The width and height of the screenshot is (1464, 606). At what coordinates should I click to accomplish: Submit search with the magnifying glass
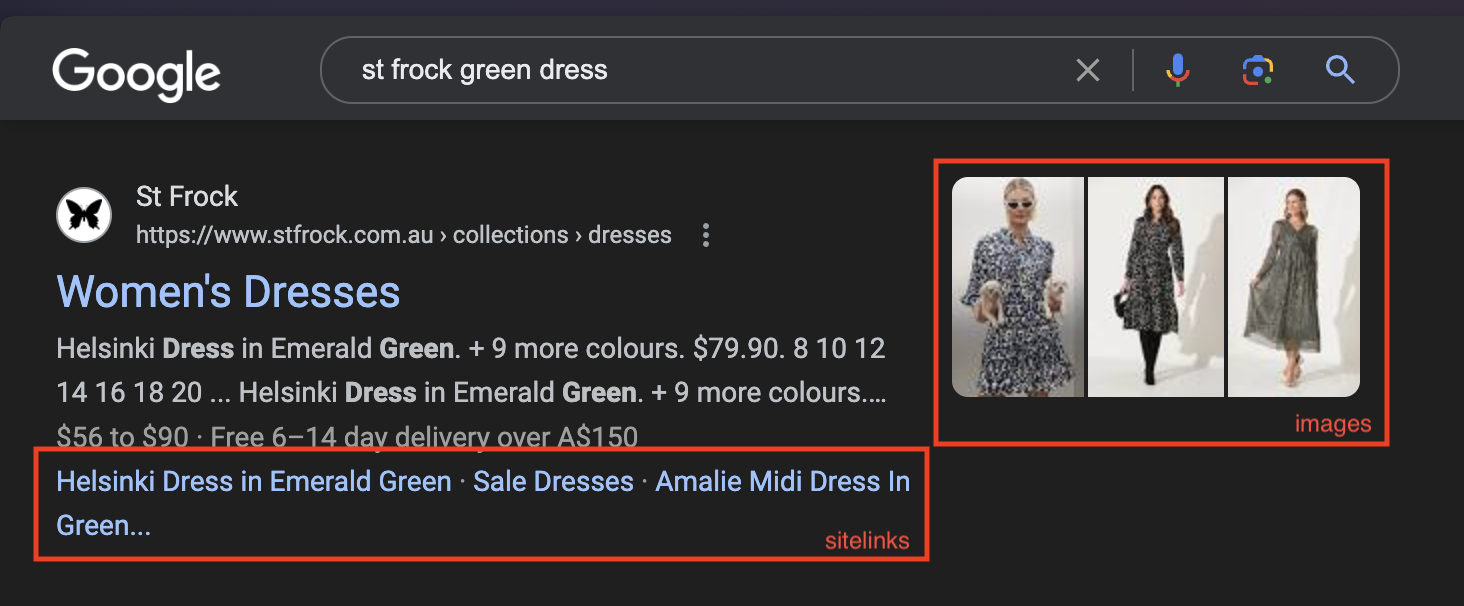click(1339, 70)
